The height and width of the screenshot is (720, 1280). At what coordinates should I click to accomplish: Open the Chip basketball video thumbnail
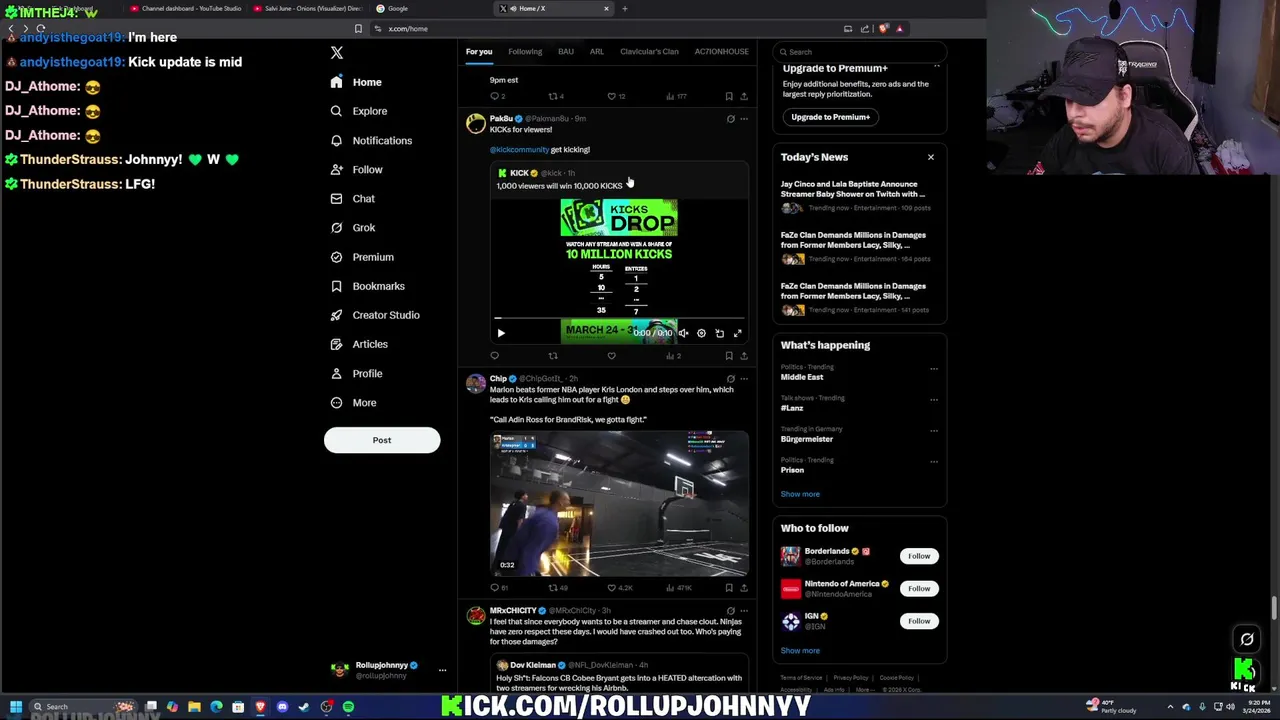[x=619, y=504]
